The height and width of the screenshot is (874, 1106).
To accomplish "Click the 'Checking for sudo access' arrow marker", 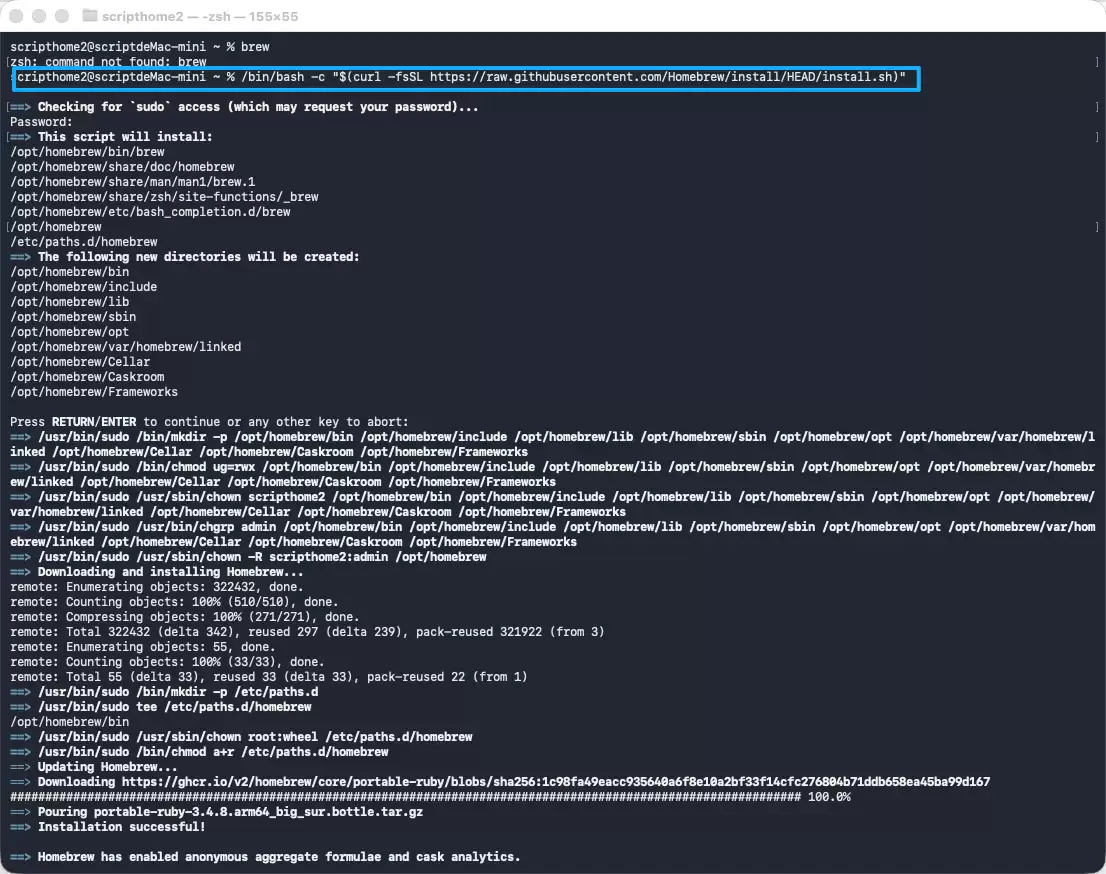I will pyautogui.click(x=20, y=107).
